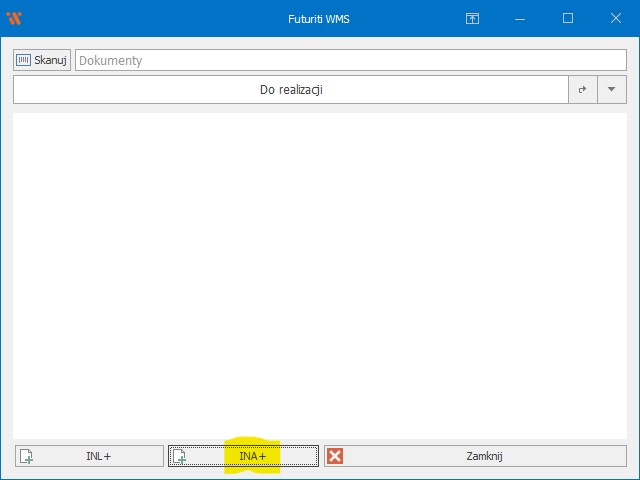Expand the Do realizacji dropdown arrow
Screen dimensions: 640x480
tap(612, 90)
